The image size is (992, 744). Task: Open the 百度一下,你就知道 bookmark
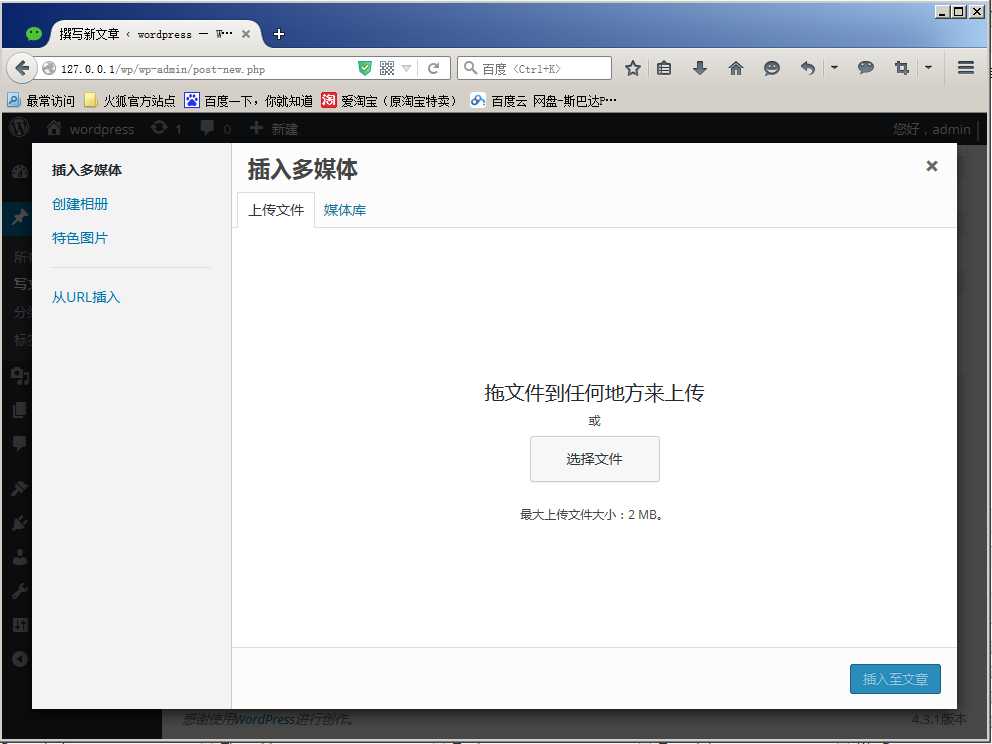click(x=248, y=101)
